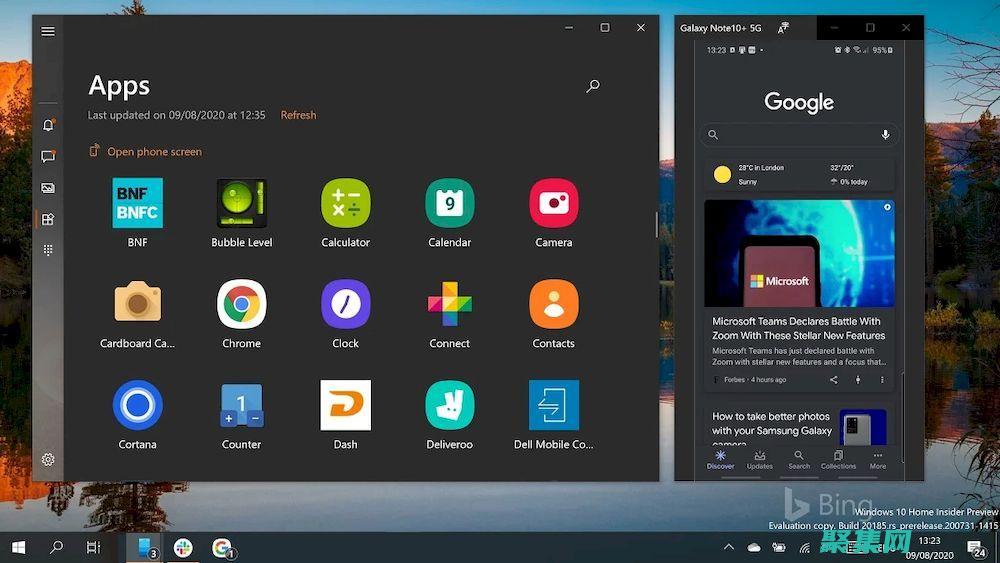Screen dimensions: 1000x563
Task: Open the Bubble Level app
Action: point(241,204)
